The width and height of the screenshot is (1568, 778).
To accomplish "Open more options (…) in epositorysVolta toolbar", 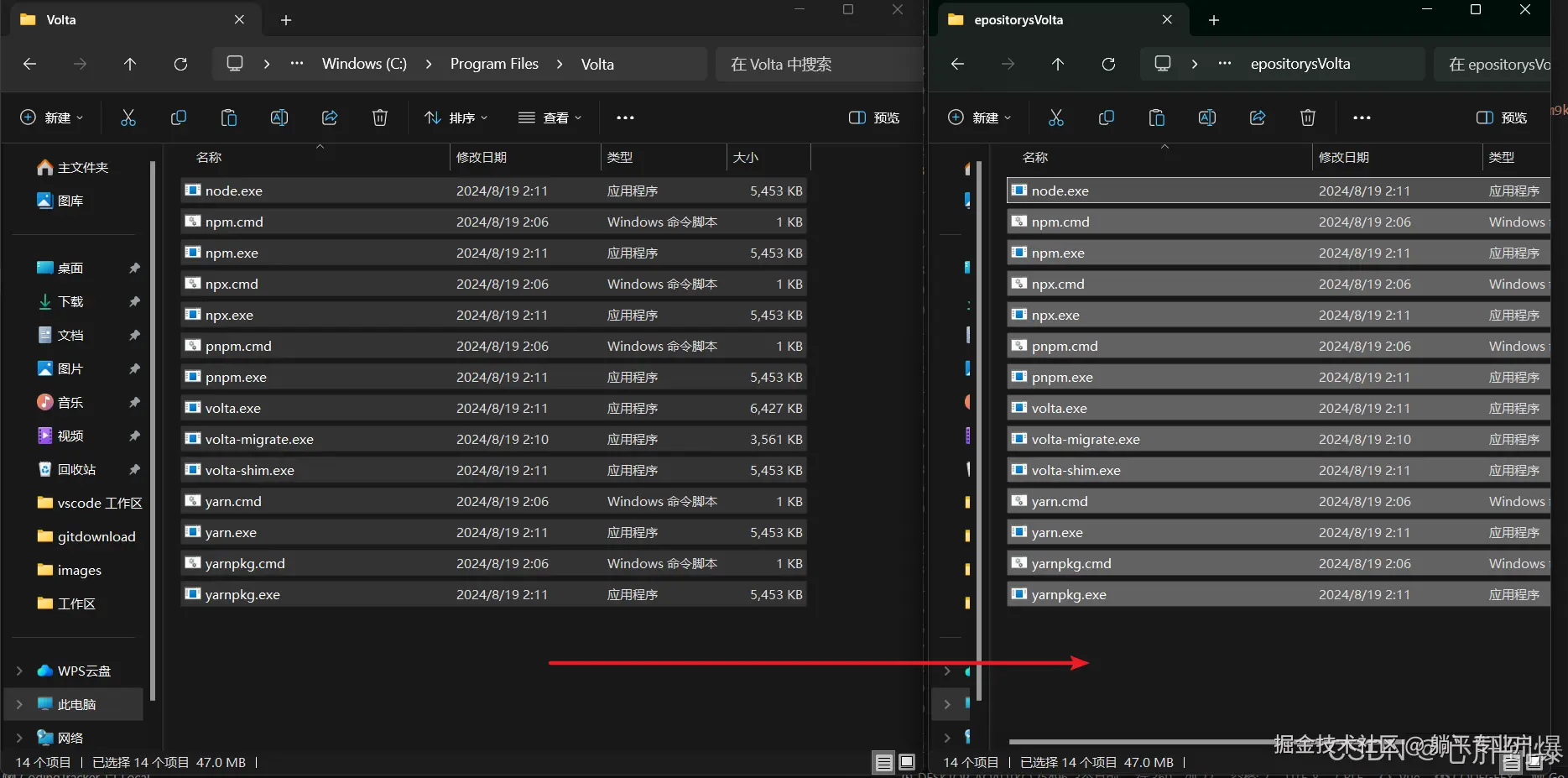I will pyautogui.click(x=1362, y=117).
